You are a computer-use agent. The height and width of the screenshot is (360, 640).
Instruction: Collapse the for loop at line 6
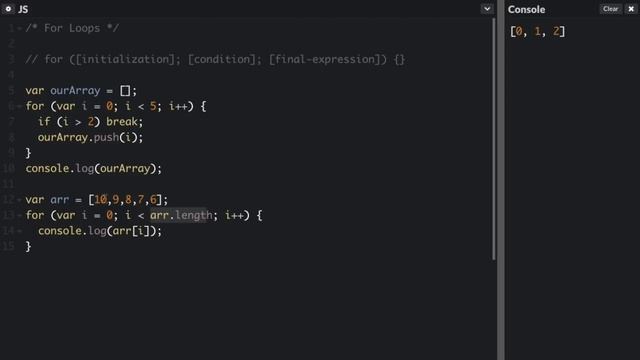pos(19,107)
